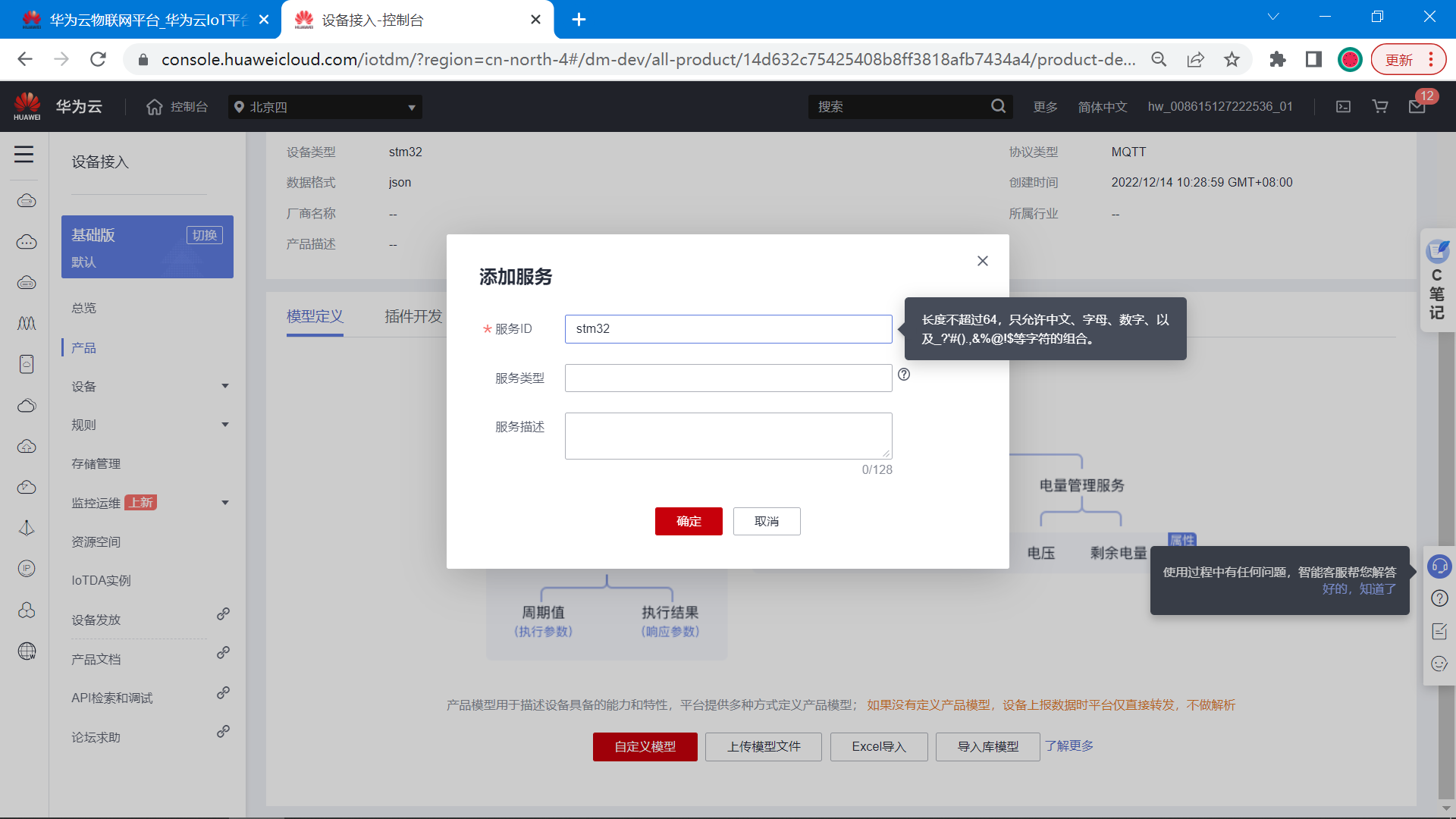Viewport: 1456px width, 819px height.
Task: Click the search magnifier icon in header
Action: click(x=998, y=107)
